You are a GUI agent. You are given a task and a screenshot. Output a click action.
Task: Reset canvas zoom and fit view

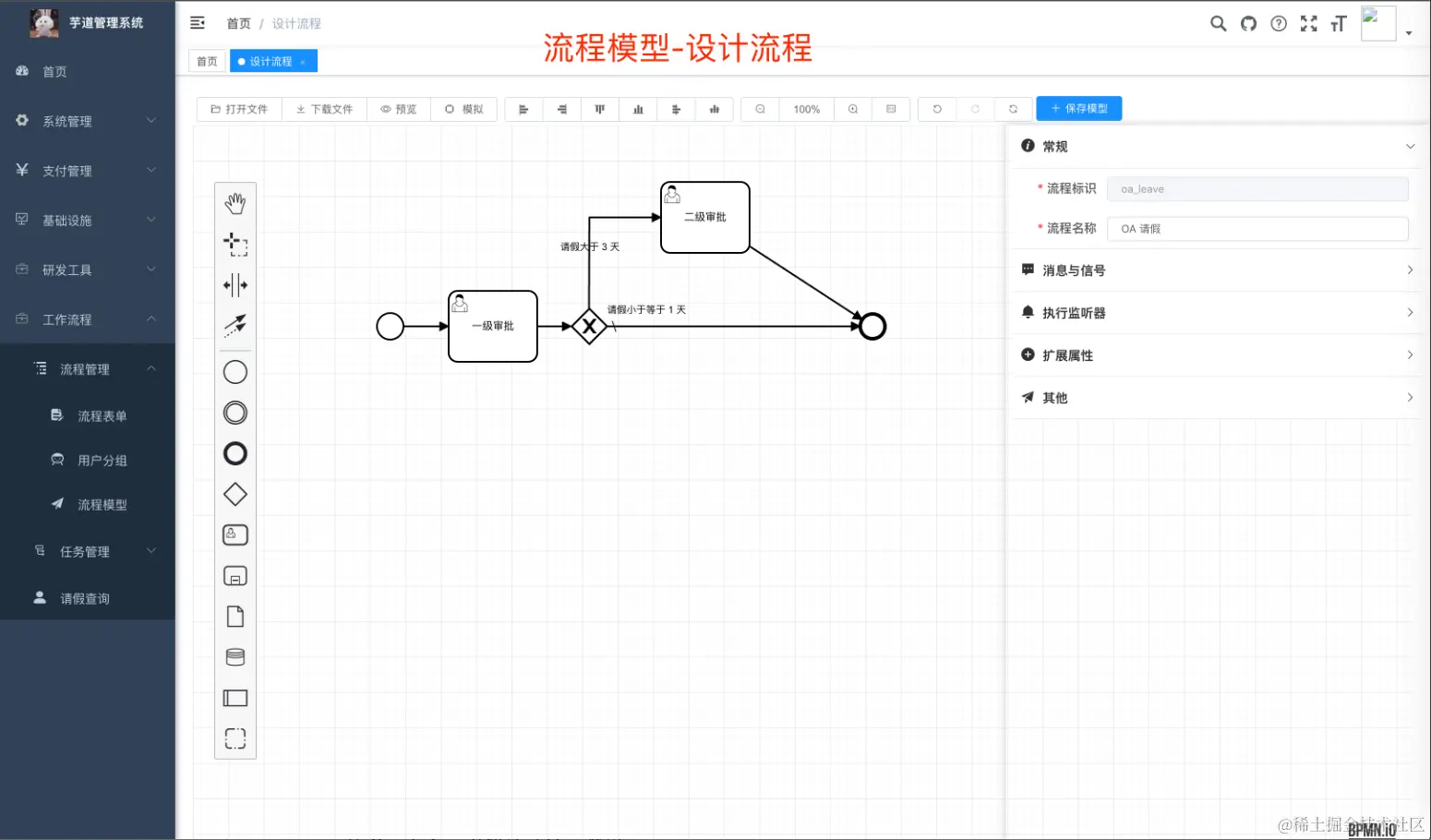click(891, 109)
